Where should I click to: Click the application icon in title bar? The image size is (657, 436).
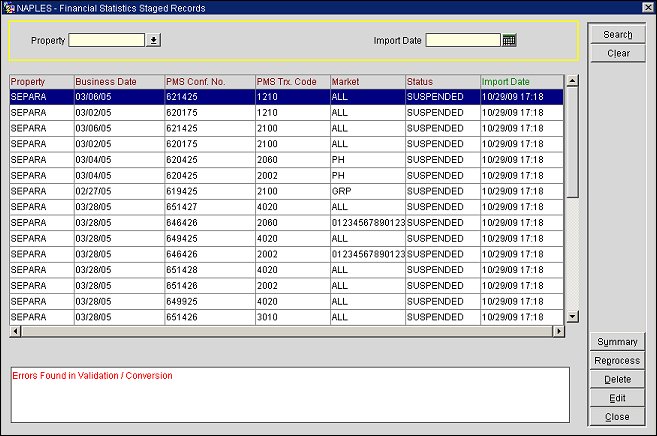(x=8, y=7)
